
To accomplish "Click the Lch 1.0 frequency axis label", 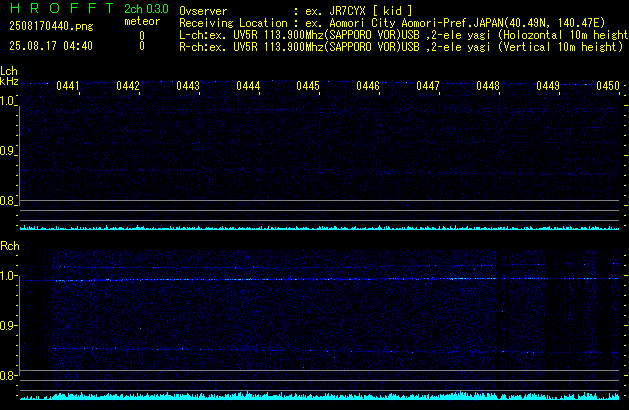I will click(x=7, y=101).
